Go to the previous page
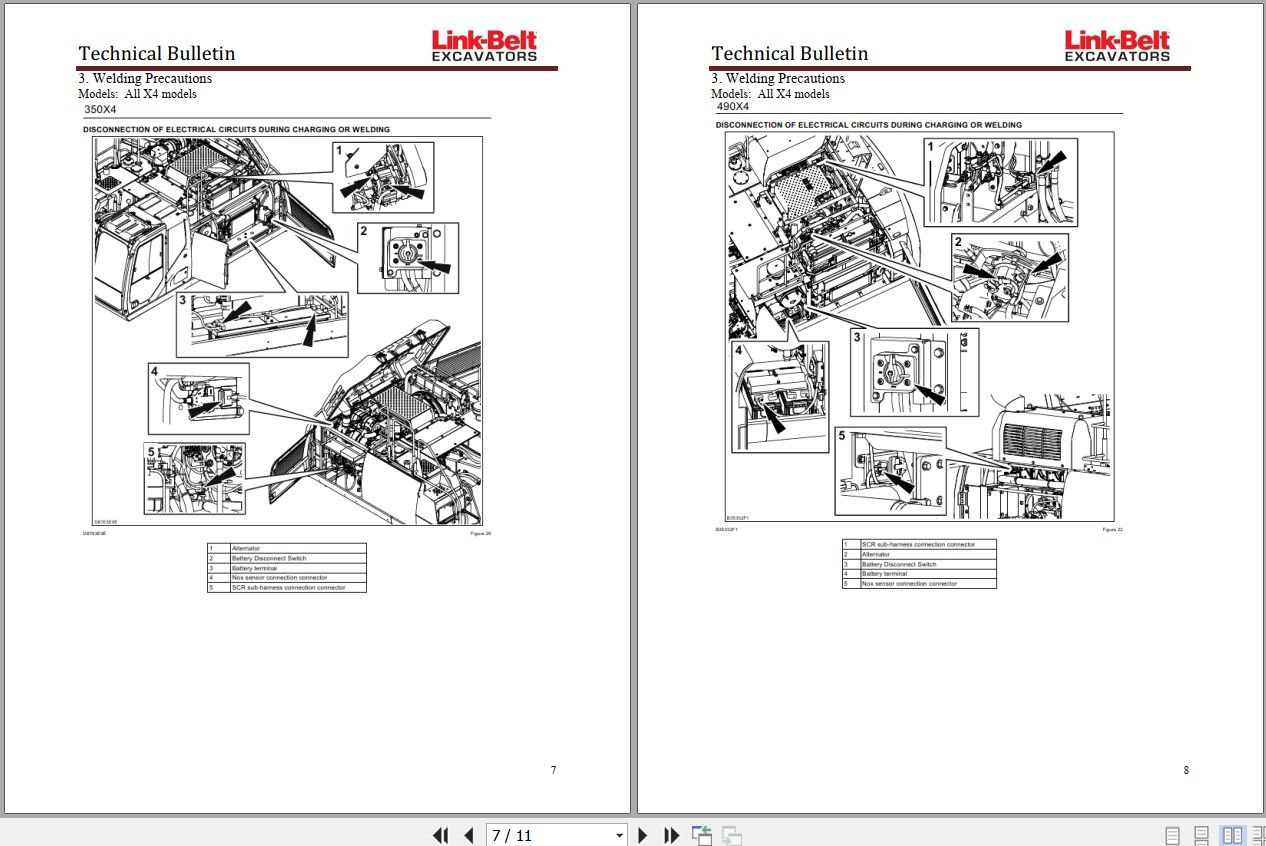Screen dimensions: 1266x846 pos(467,835)
